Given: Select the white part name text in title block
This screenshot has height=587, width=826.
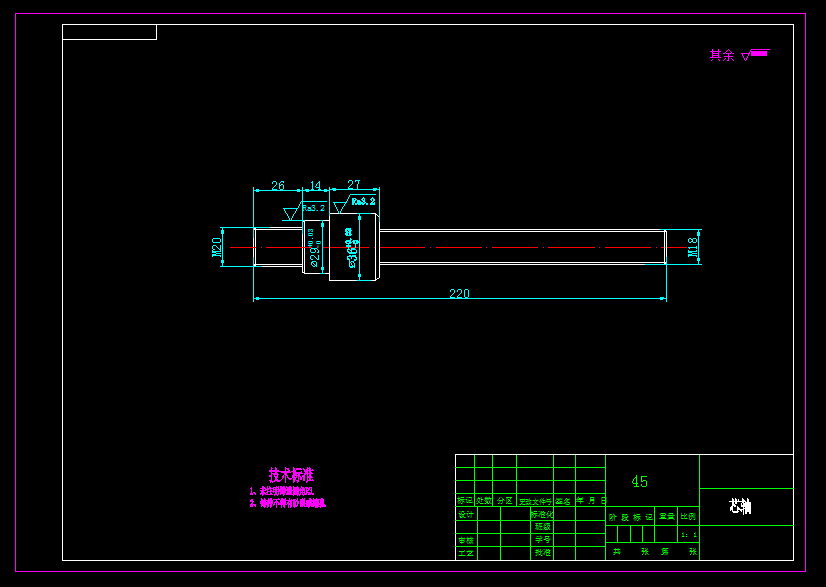Looking at the screenshot, I should click(x=740, y=507).
